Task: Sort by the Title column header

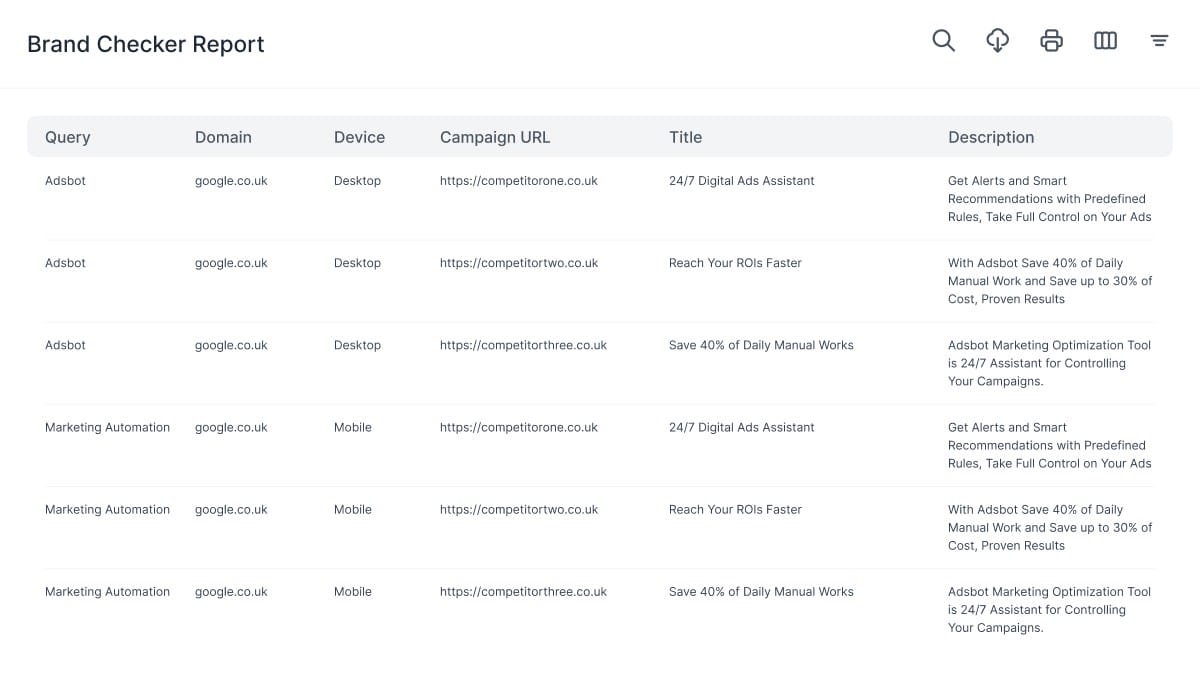Action: 685,137
